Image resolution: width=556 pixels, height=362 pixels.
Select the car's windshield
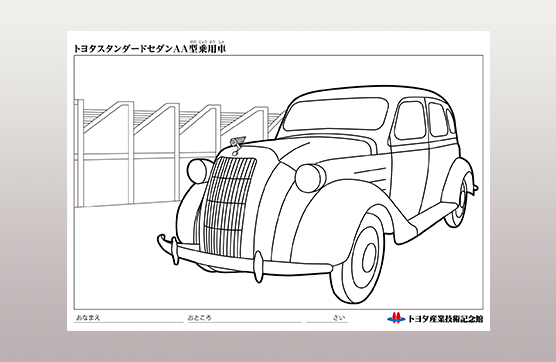335,115
